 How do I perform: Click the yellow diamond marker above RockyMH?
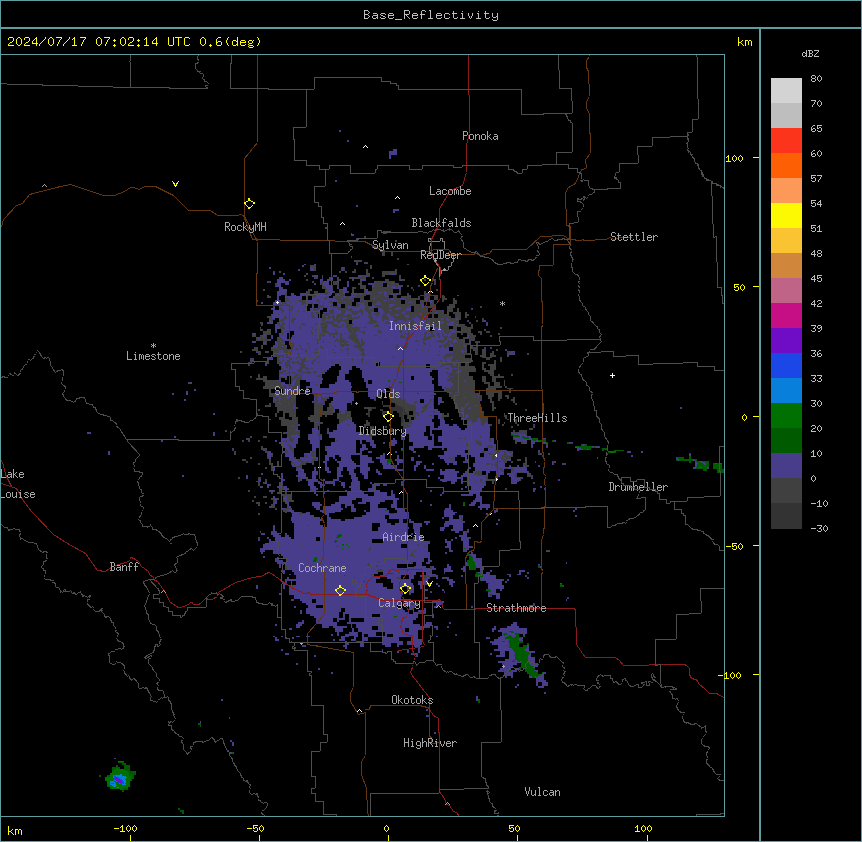tap(249, 204)
